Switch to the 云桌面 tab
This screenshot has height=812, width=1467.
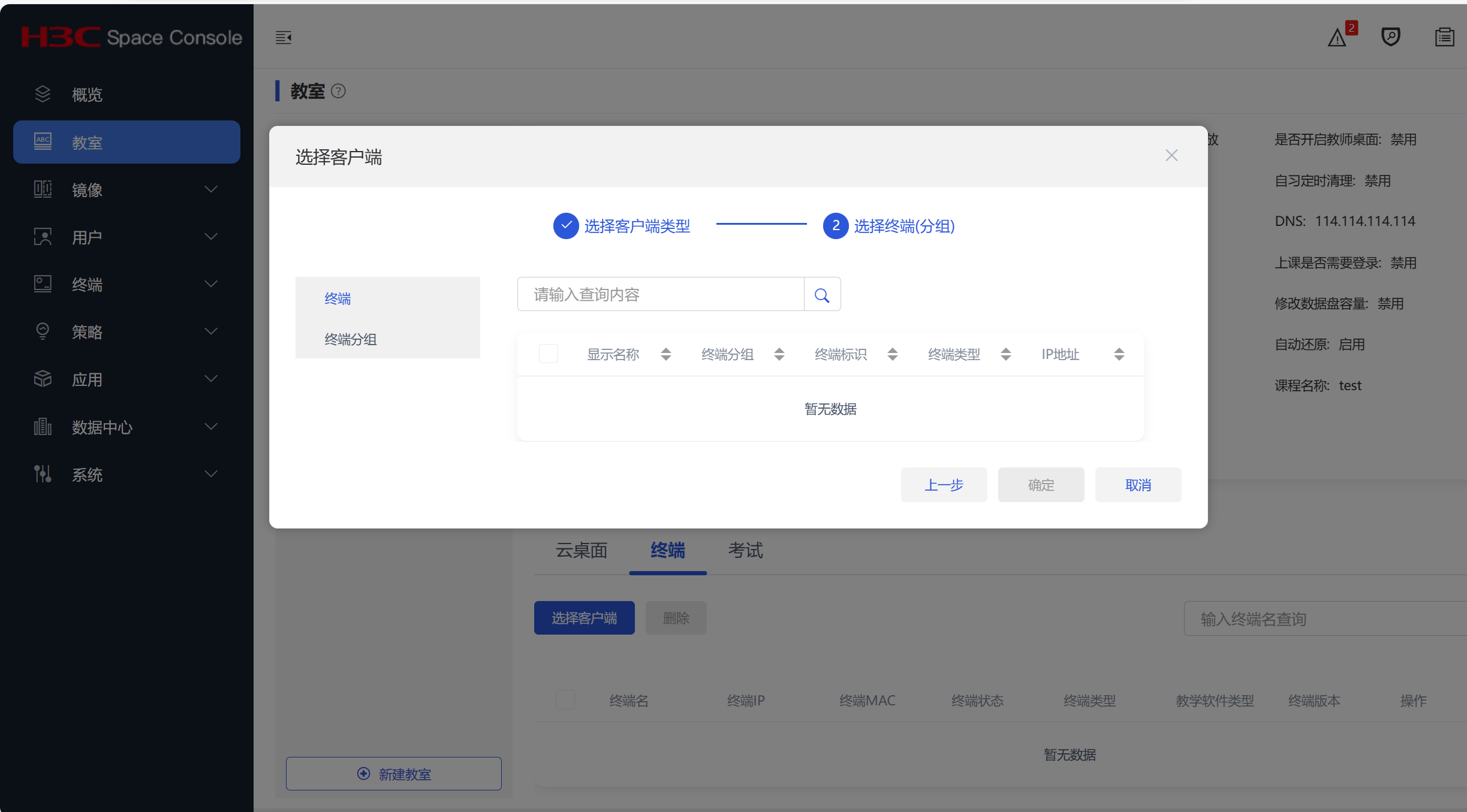(x=581, y=550)
